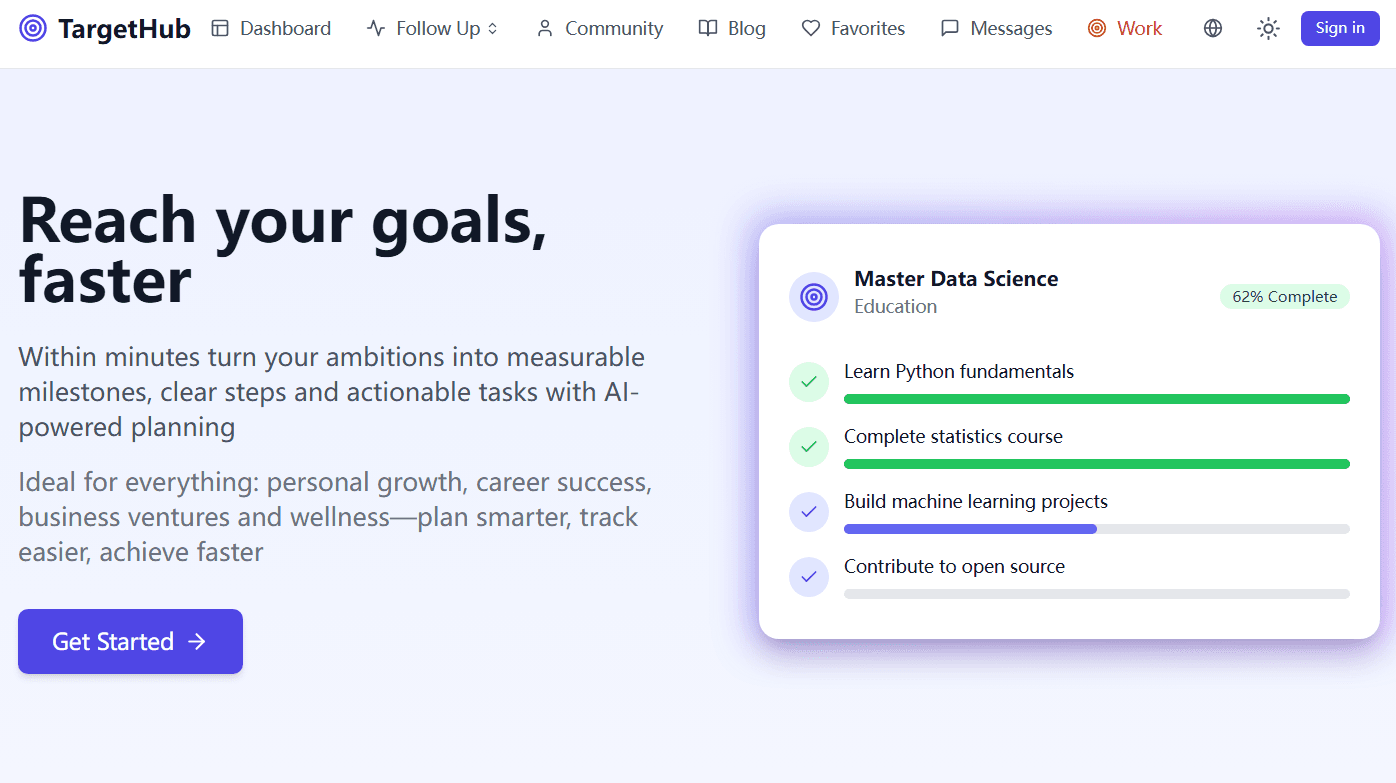
Task: Click the Get Started button
Action: 130,641
